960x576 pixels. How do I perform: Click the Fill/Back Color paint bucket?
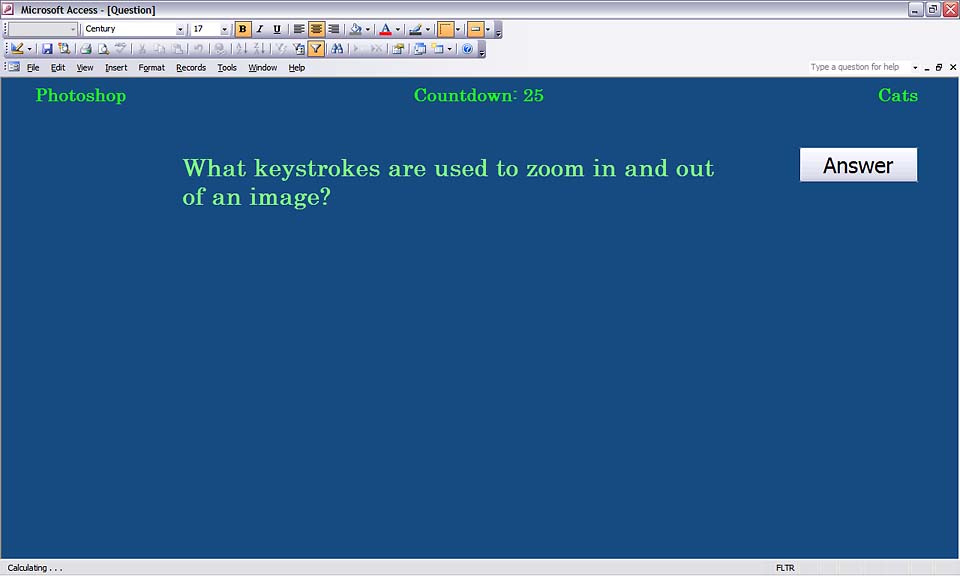point(356,29)
